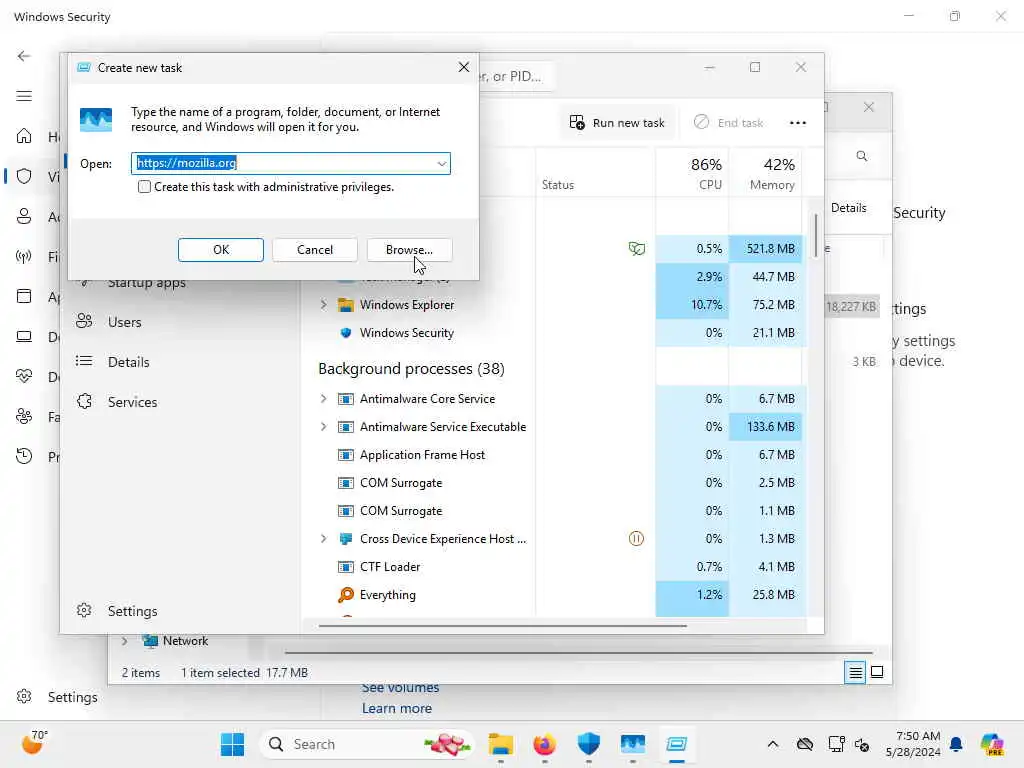The height and width of the screenshot is (768, 1024).
Task: Click the taskbar Search box
Action: (367, 744)
